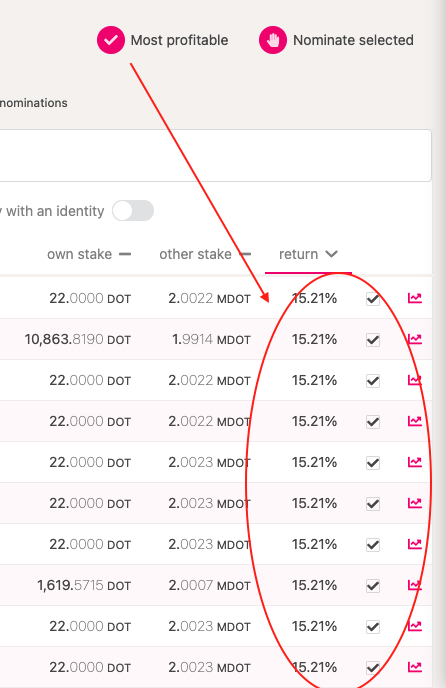This screenshot has height=688, width=446.
Task: Click the 'Most profitable' button label
Action: 180,40
